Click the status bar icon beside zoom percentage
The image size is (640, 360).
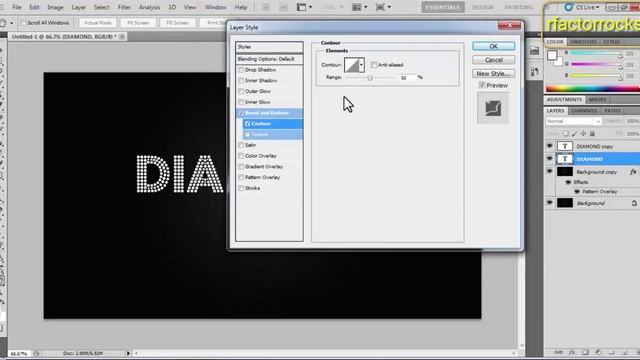[36, 353]
